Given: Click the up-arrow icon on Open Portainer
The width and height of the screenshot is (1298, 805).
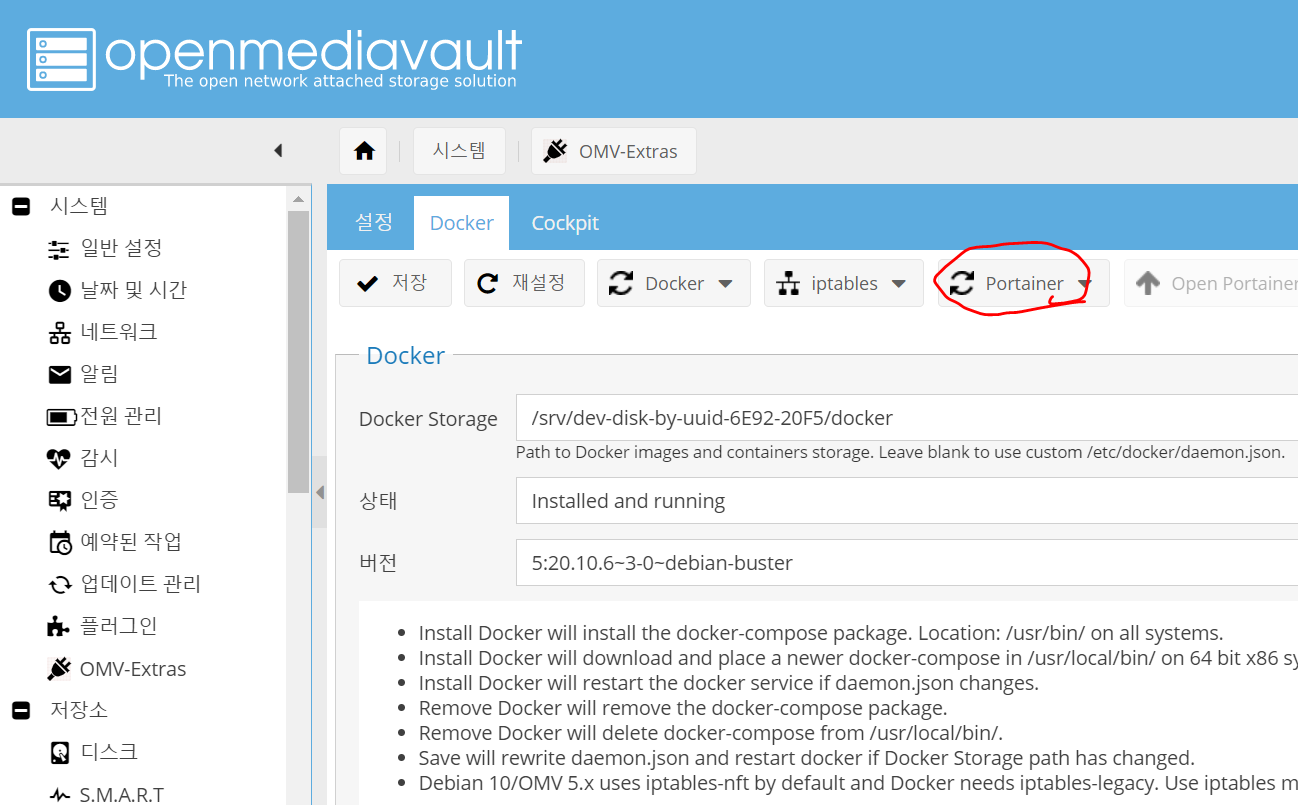Looking at the screenshot, I should point(1148,284).
